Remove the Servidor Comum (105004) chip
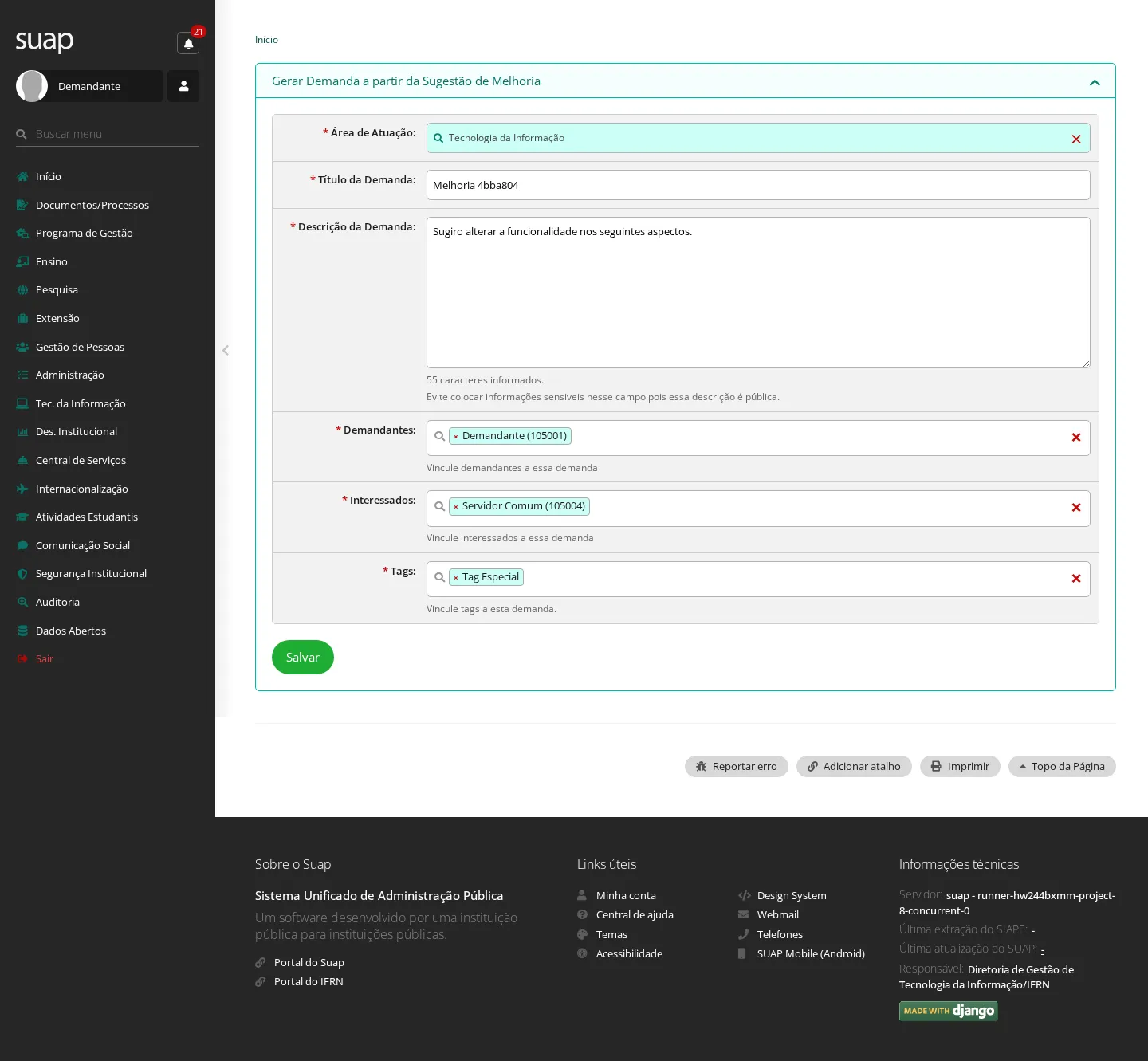1148x1061 pixels. (x=456, y=507)
